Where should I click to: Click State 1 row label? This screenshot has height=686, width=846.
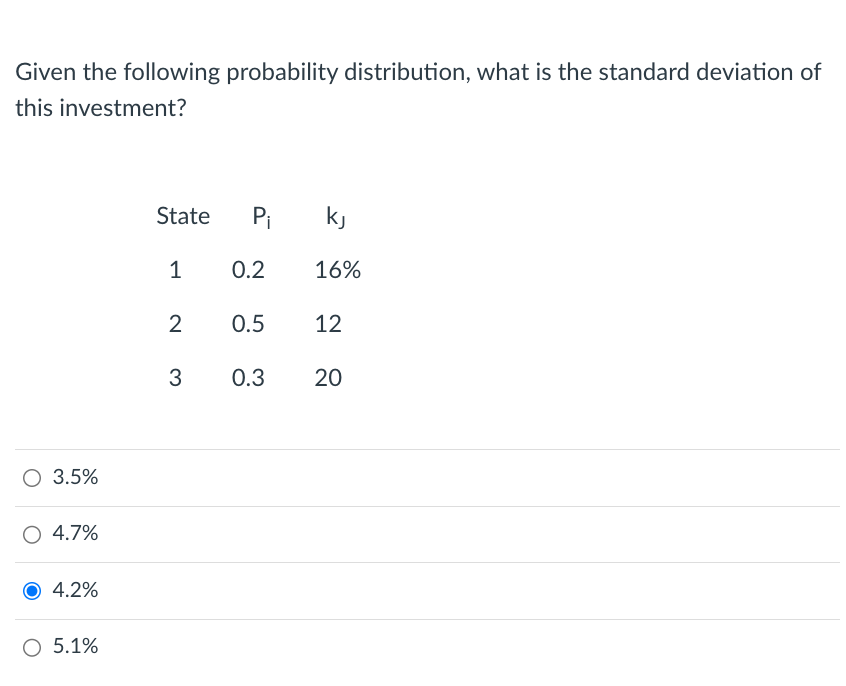pyautogui.click(x=176, y=269)
